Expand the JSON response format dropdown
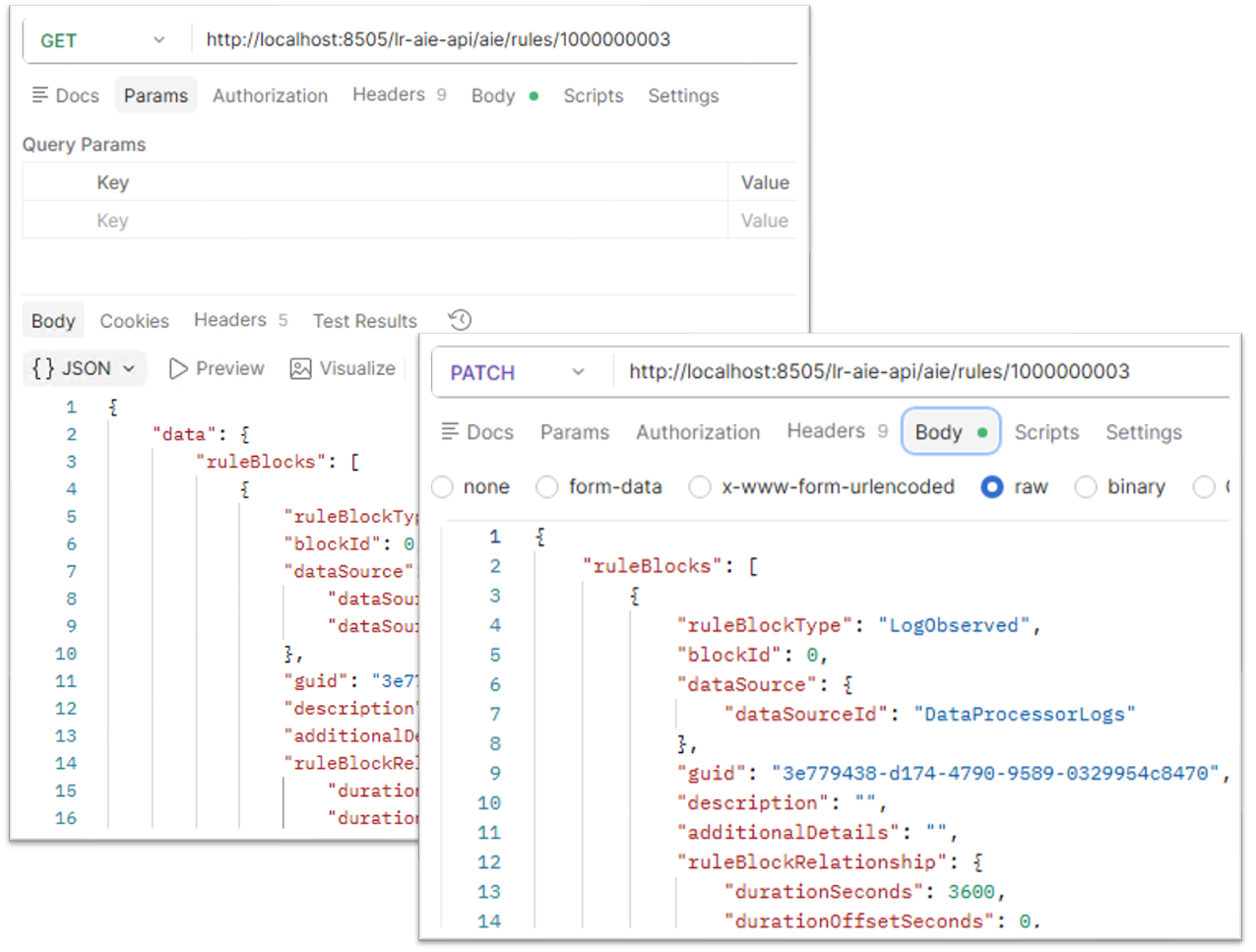 click(129, 368)
